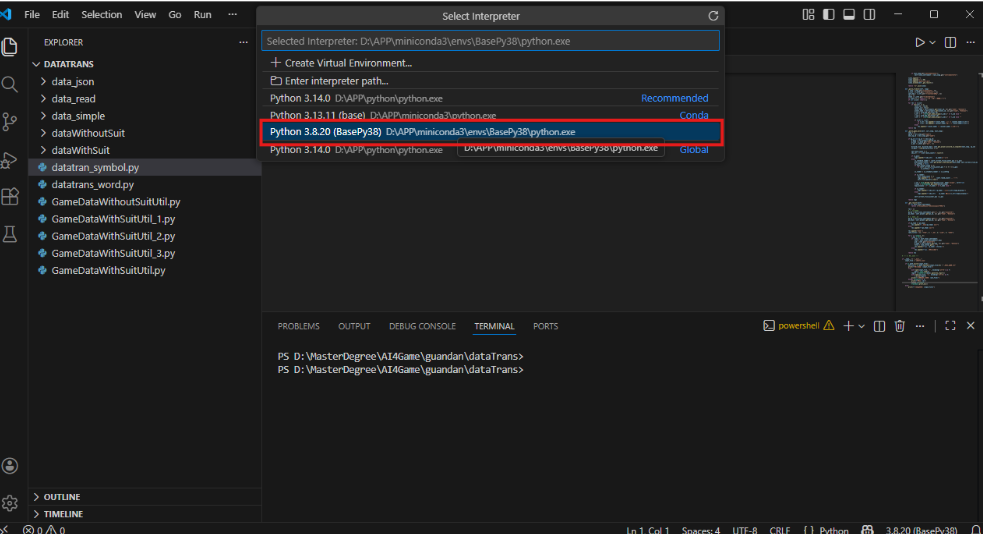Viewport: 983px width, 534px height.
Task: Kill the terminal with trash icon
Action: tap(900, 326)
